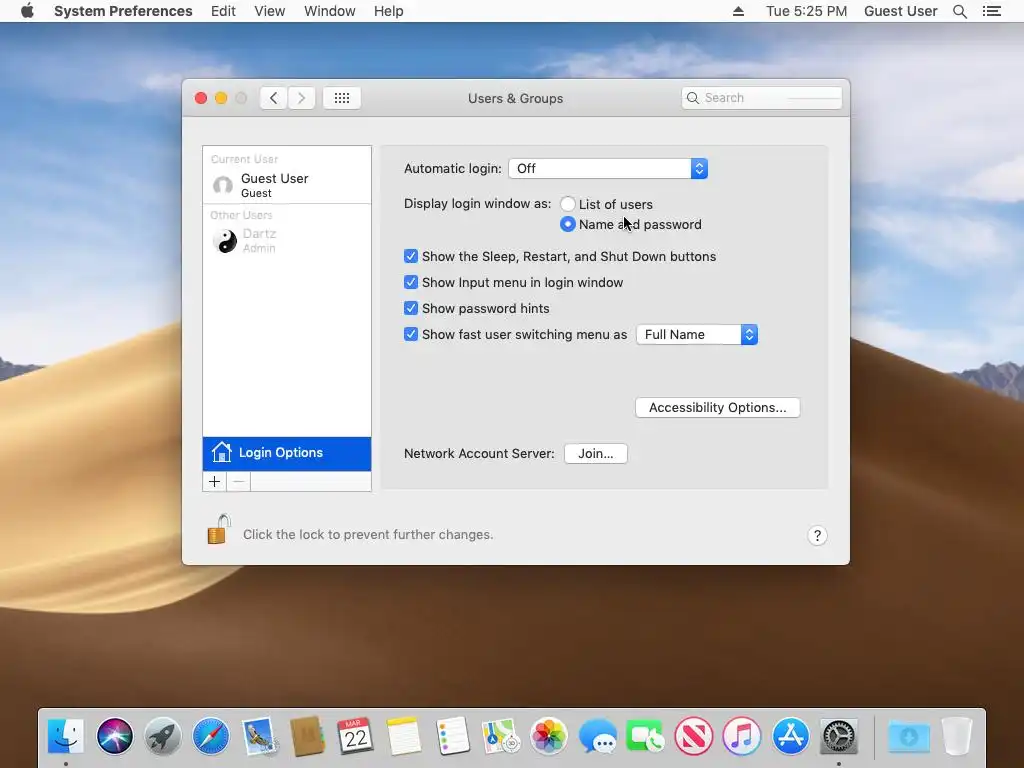Image resolution: width=1024 pixels, height=768 pixels.
Task: Open Photos app in Dock
Action: tap(549, 736)
